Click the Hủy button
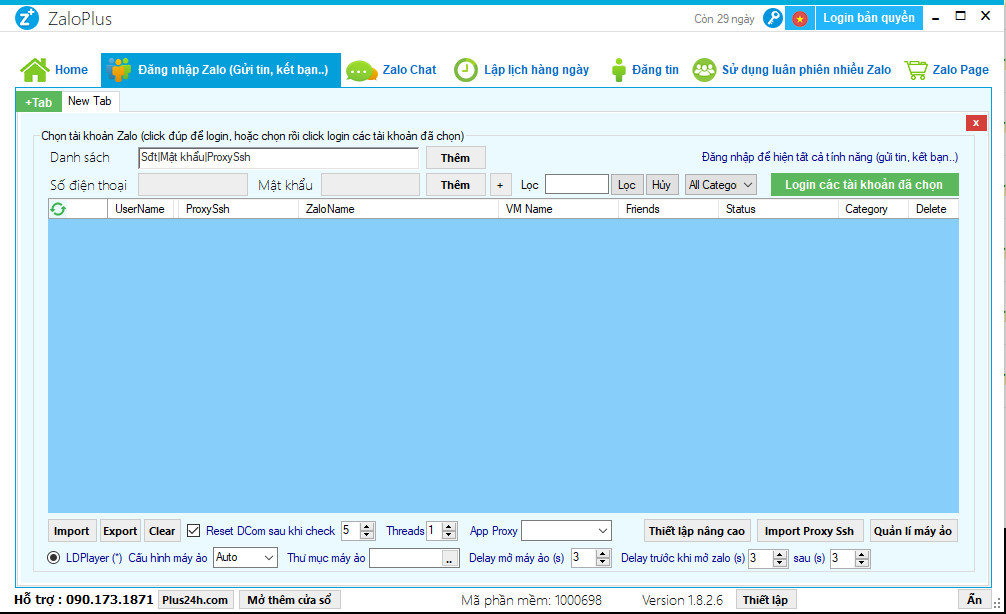 pyautogui.click(x=661, y=185)
